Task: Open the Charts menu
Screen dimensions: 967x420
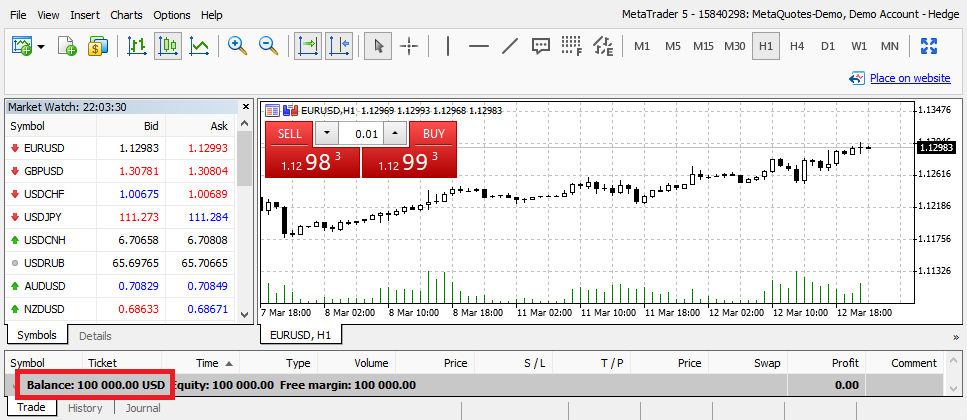Action: coord(126,15)
